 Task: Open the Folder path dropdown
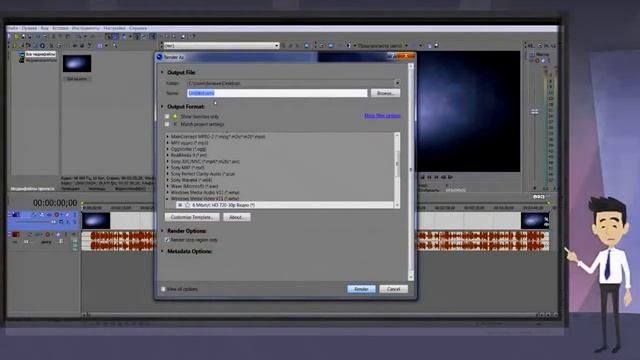tap(397, 83)
